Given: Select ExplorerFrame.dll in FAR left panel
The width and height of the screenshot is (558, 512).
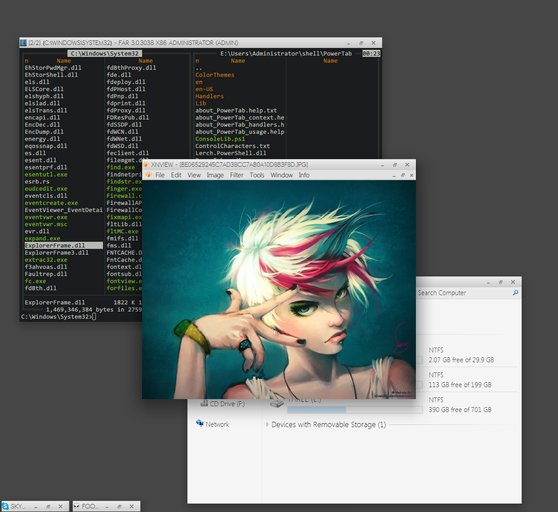Looking at the screenshot, I should (64, 246).
